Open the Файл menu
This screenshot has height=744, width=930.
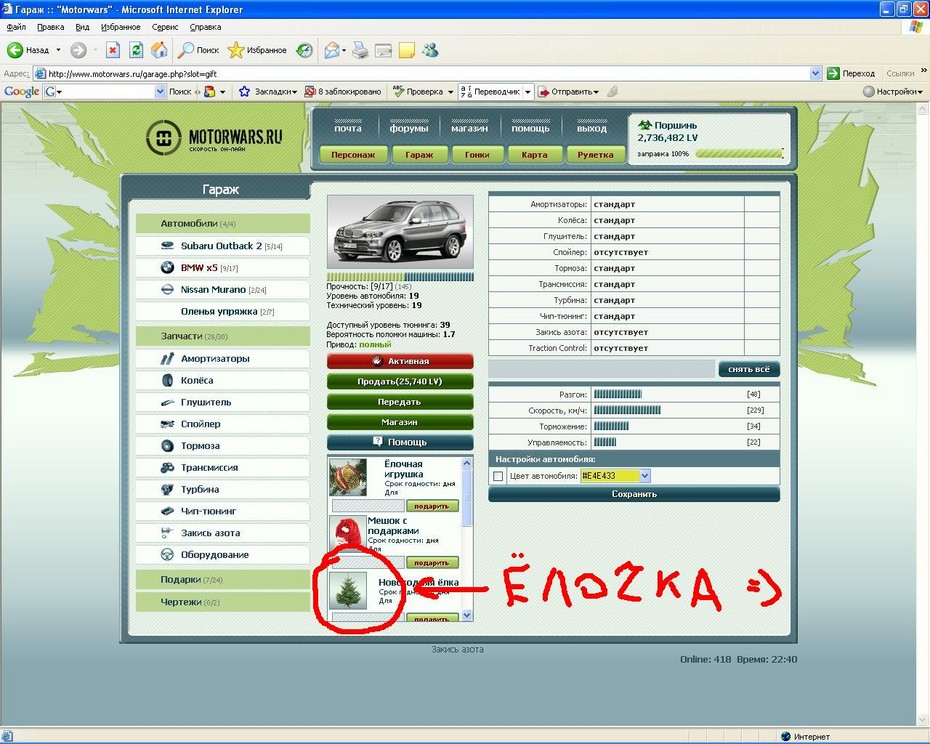16,27
